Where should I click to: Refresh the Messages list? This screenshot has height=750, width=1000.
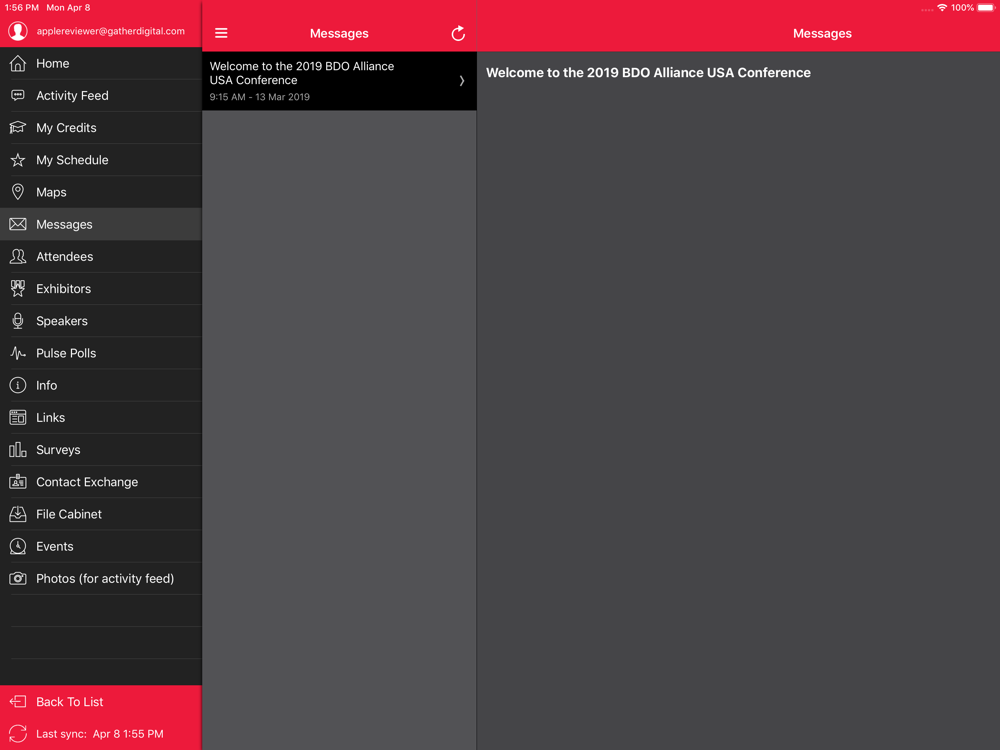(458, 33)
